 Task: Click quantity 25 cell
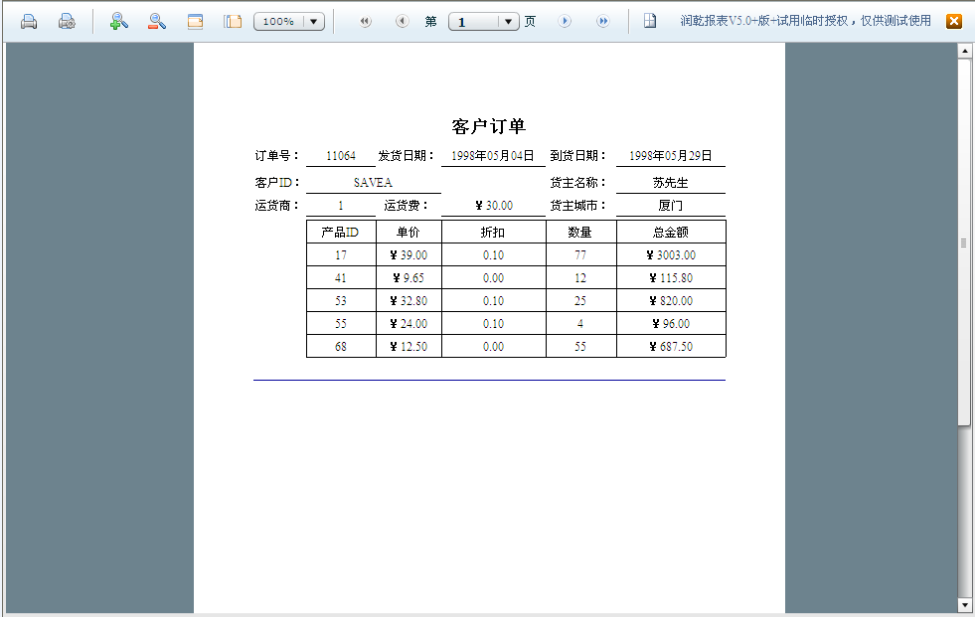pos(581,301)
